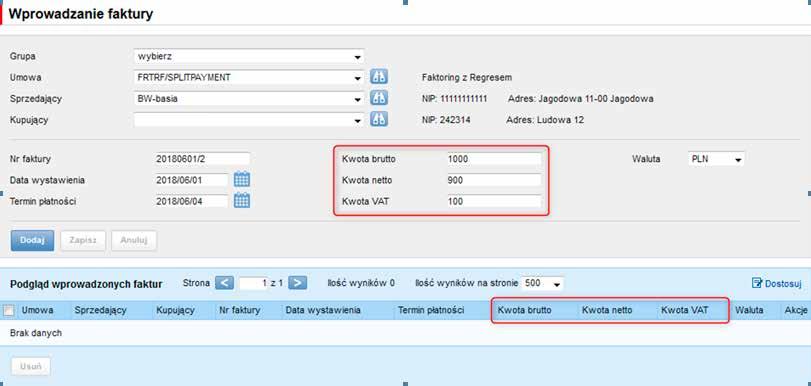Click buyer NIP 242314 text

click(446, 120)
